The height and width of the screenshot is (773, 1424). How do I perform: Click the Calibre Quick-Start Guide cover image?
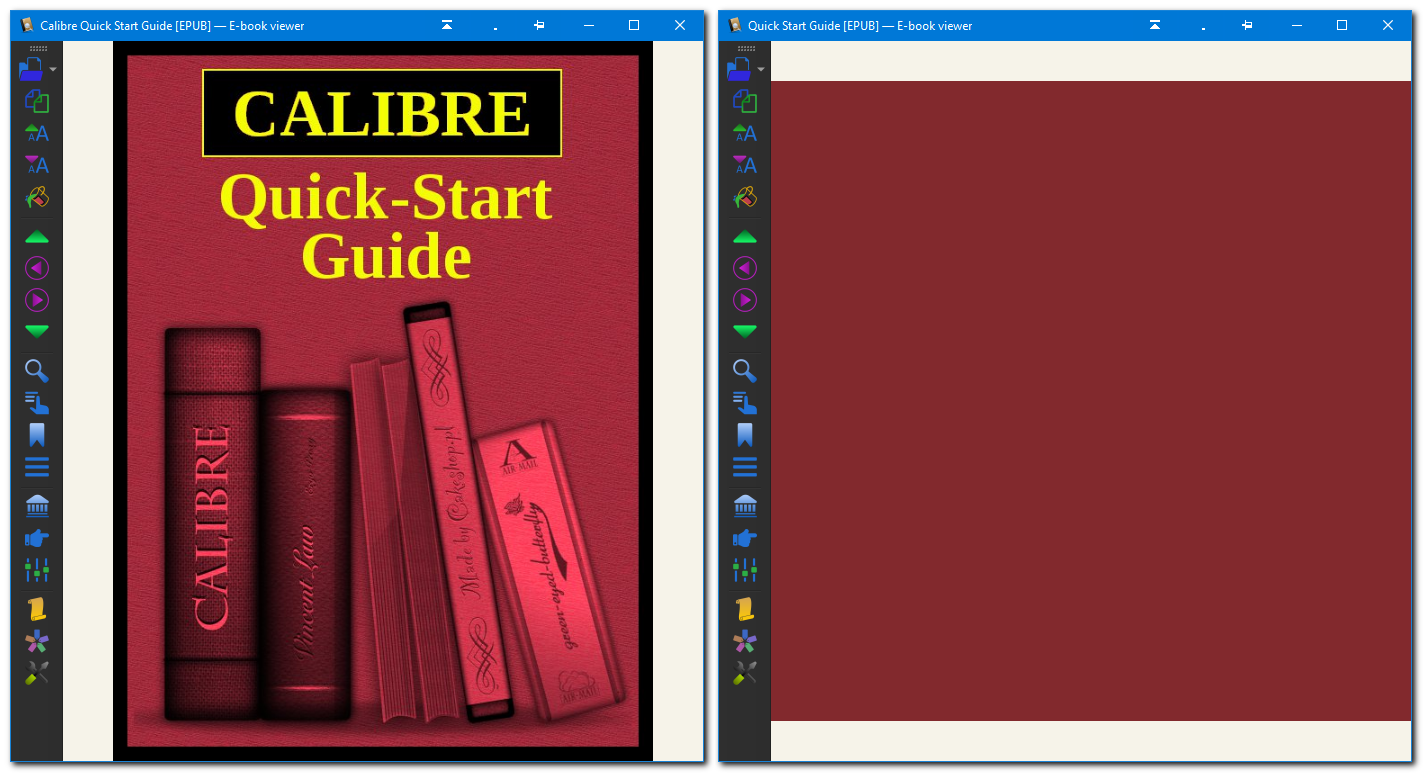pyautogui.click(x=383, y=401)
